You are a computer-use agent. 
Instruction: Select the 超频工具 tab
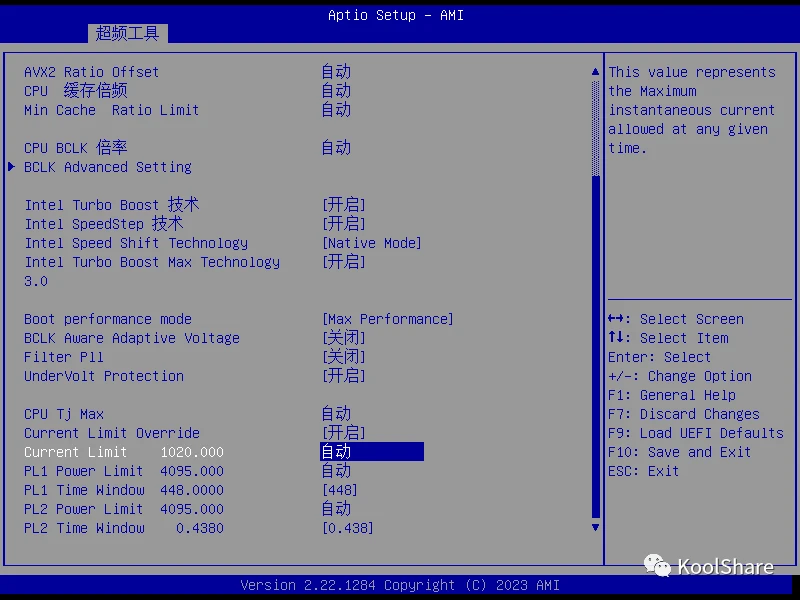pos(128,34)
